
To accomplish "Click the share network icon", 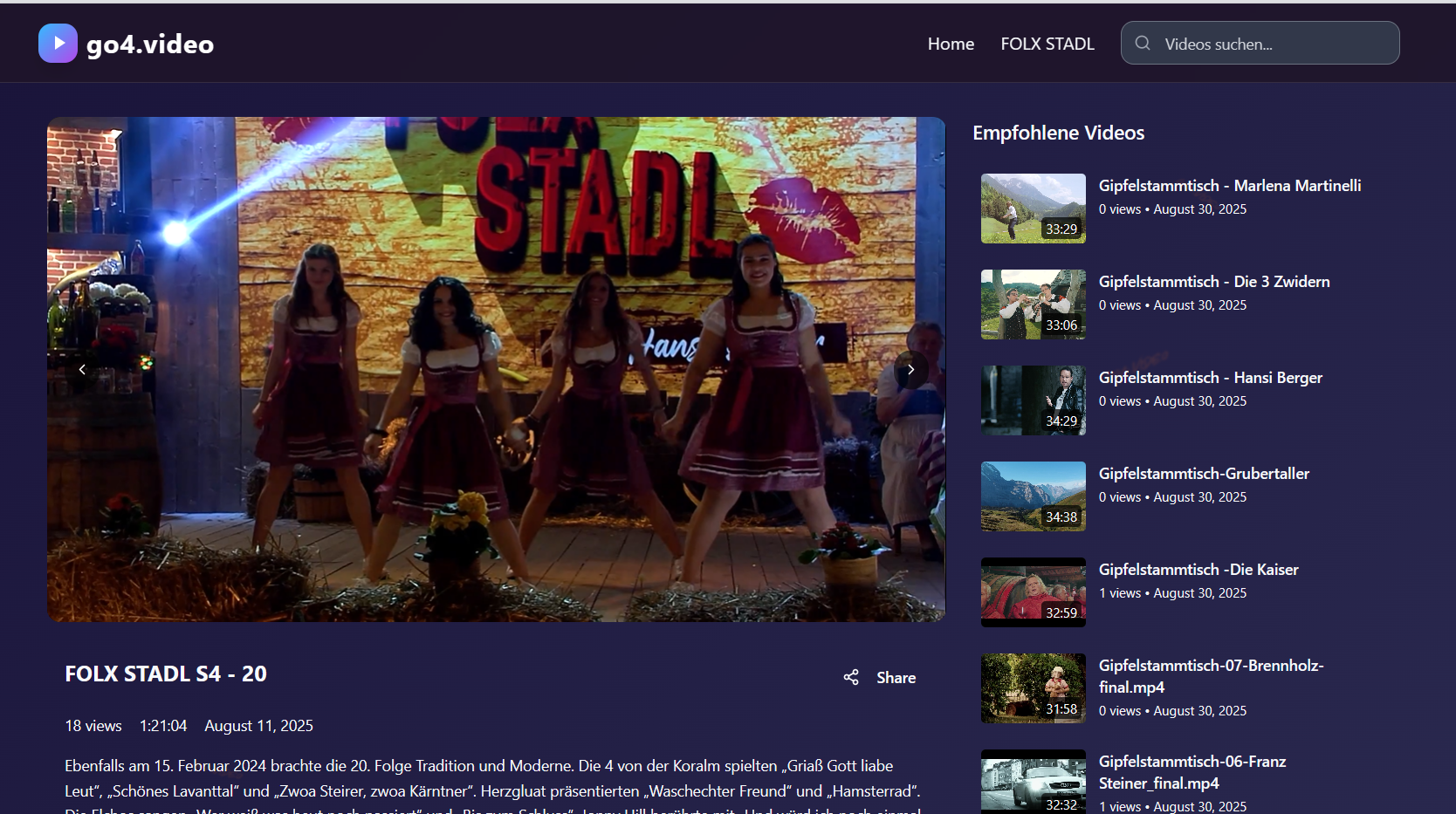I will [x=851, y=677].
